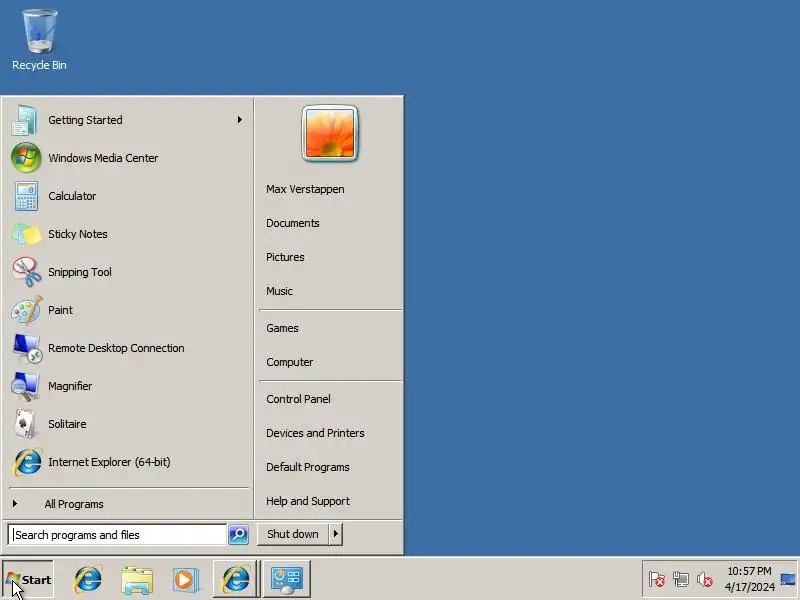This screenshot has height=600, width=800.
Task: Expand All Programs list arrow
Action: click(15, 504)
